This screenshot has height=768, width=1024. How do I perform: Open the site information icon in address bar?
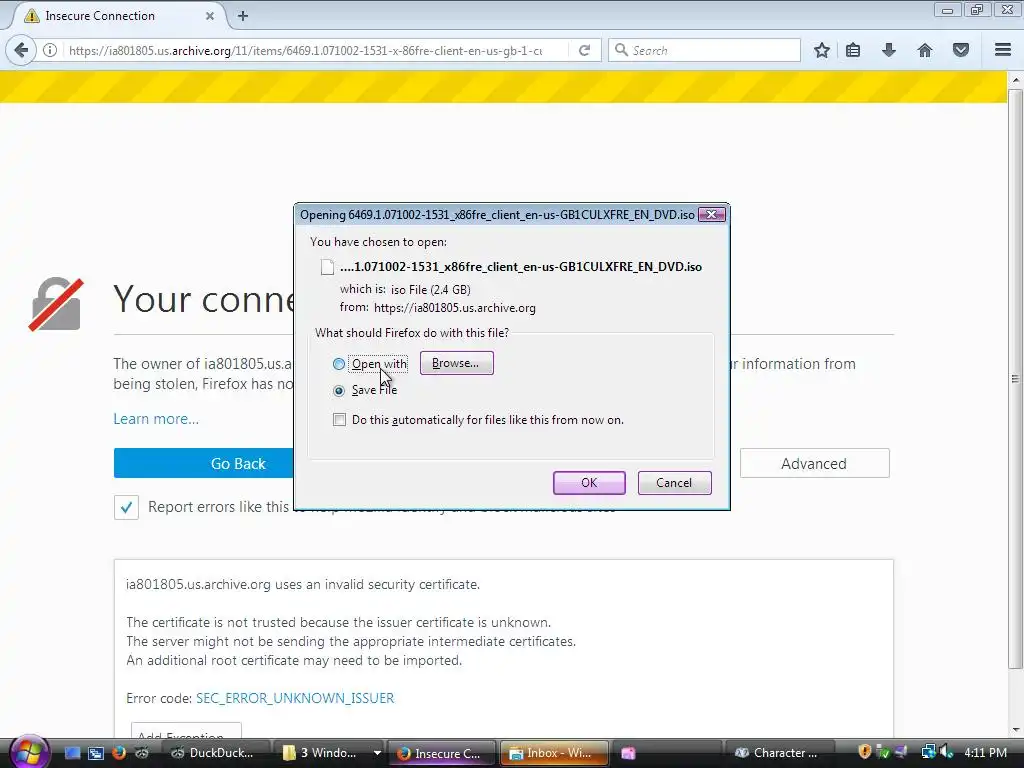(50, 50)
